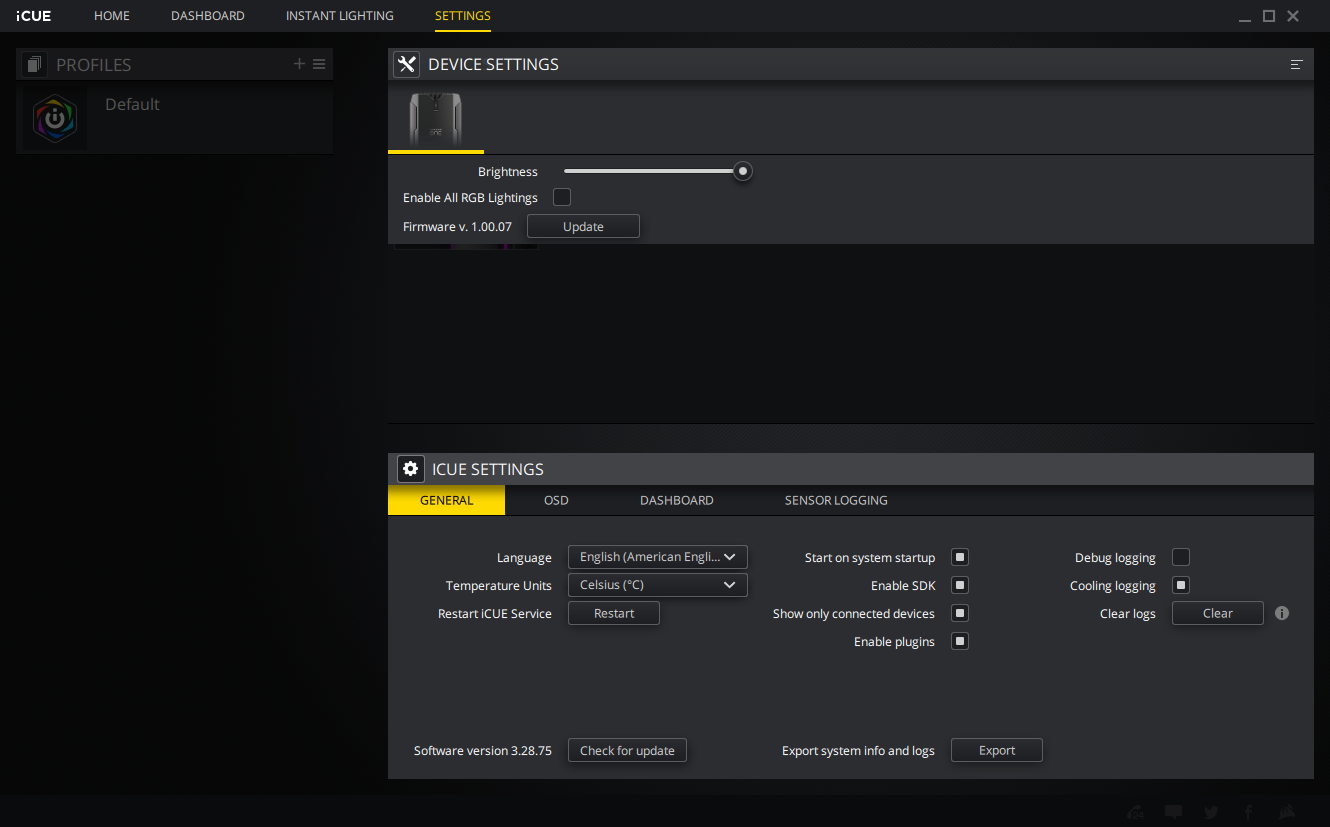Enable All RGB Lightings checkbox
Viewport: 1330px width, 827px height.
(562, 197)
